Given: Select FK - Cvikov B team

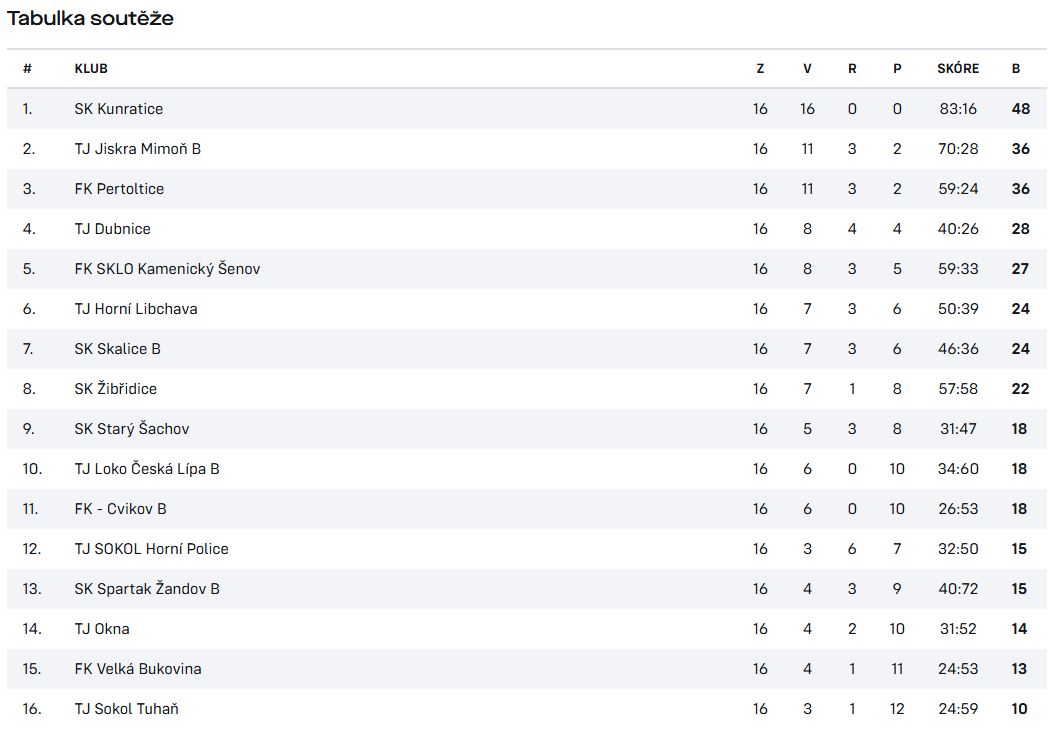Looking at the screenshot, I should [120, 509].
